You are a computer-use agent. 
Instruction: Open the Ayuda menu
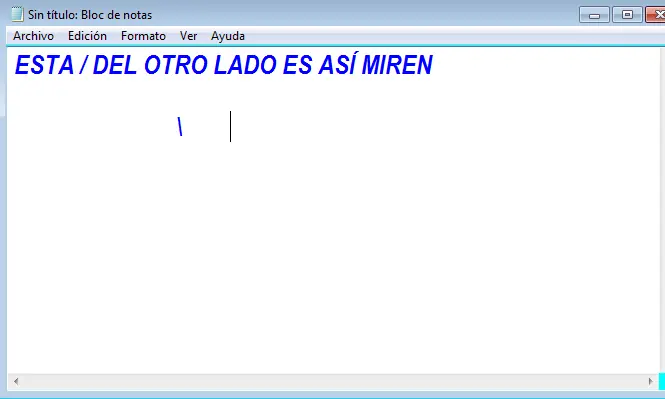228,36
